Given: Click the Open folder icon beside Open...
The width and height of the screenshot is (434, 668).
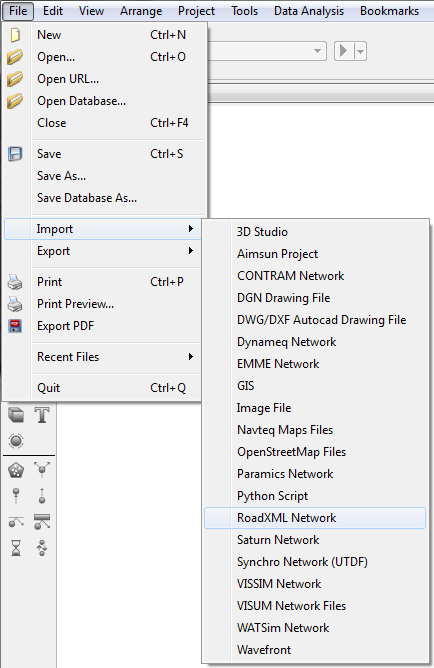Looking at the screenshot, I should click(15, 57).
